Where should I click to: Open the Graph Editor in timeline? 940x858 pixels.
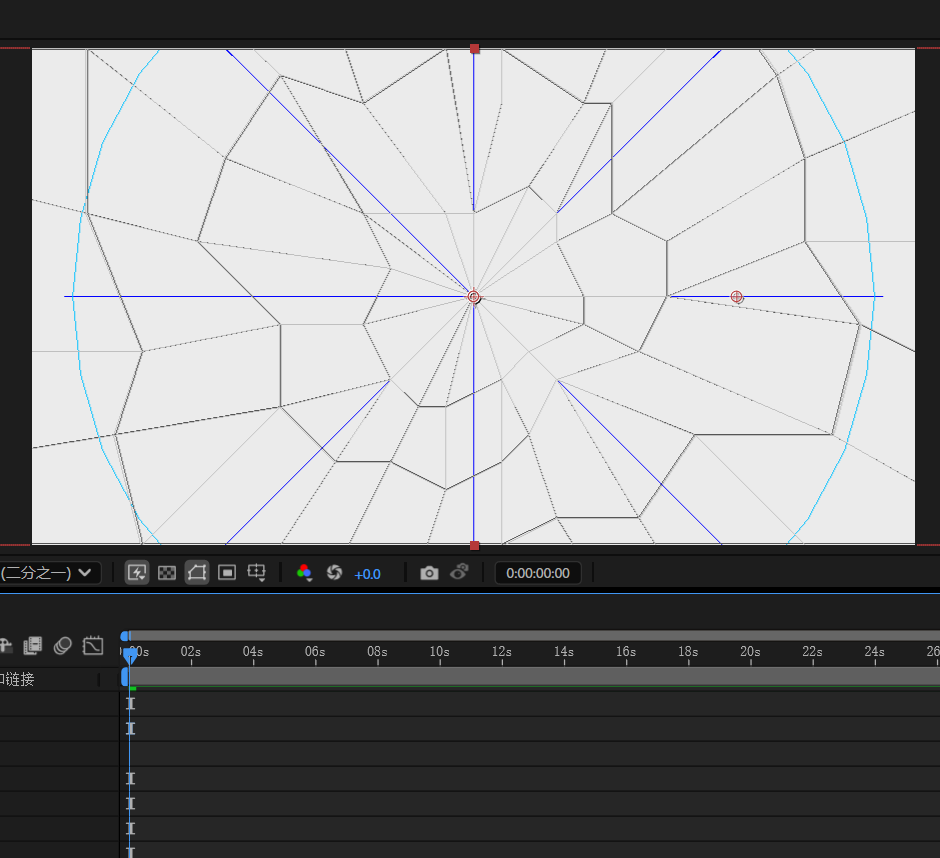click(x=93, y=646)
